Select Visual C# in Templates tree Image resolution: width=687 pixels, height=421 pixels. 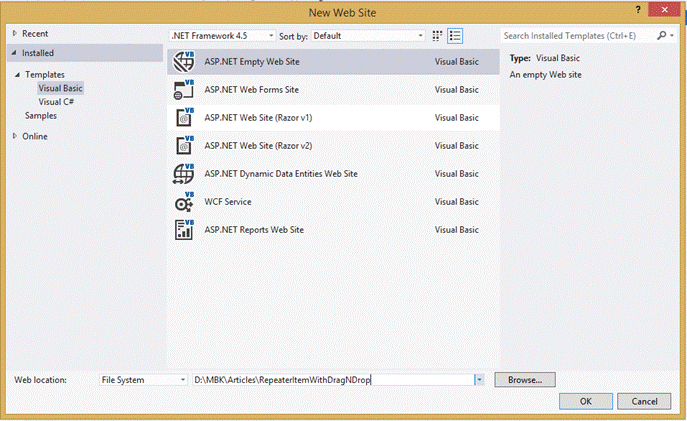click(56, 102)
